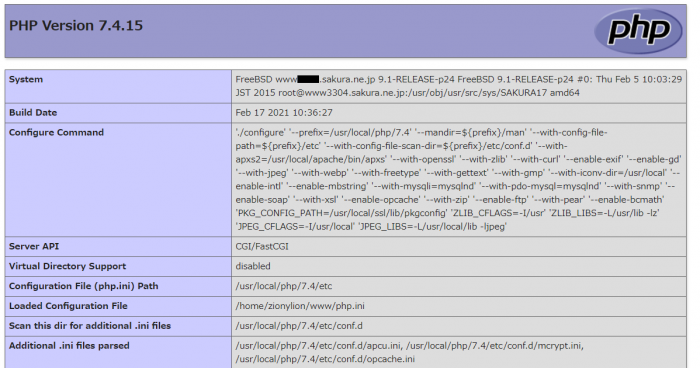Select the System row label
The width and height of the screenshot is (700, 368).
(26, 79)
